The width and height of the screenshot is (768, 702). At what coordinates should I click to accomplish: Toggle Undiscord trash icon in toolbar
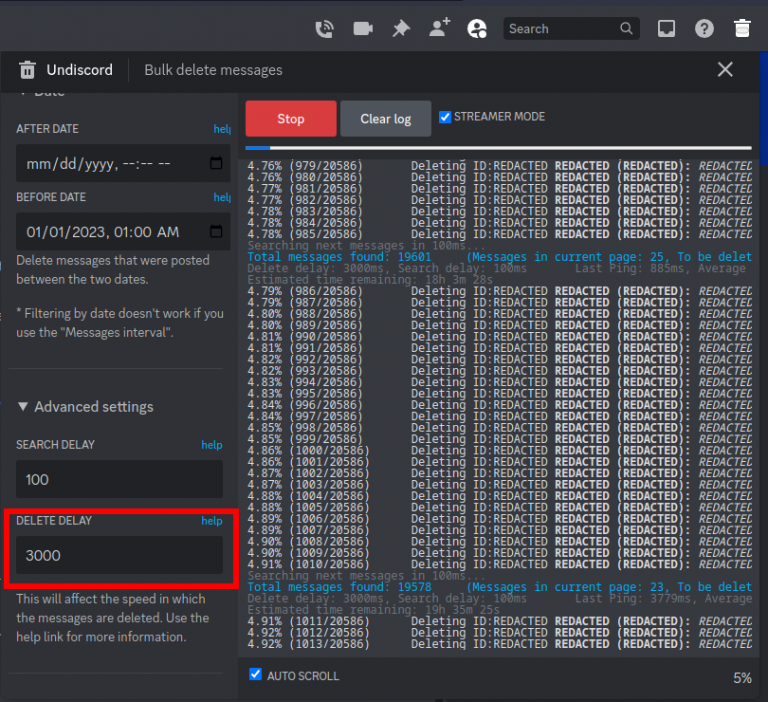point(743,28)
